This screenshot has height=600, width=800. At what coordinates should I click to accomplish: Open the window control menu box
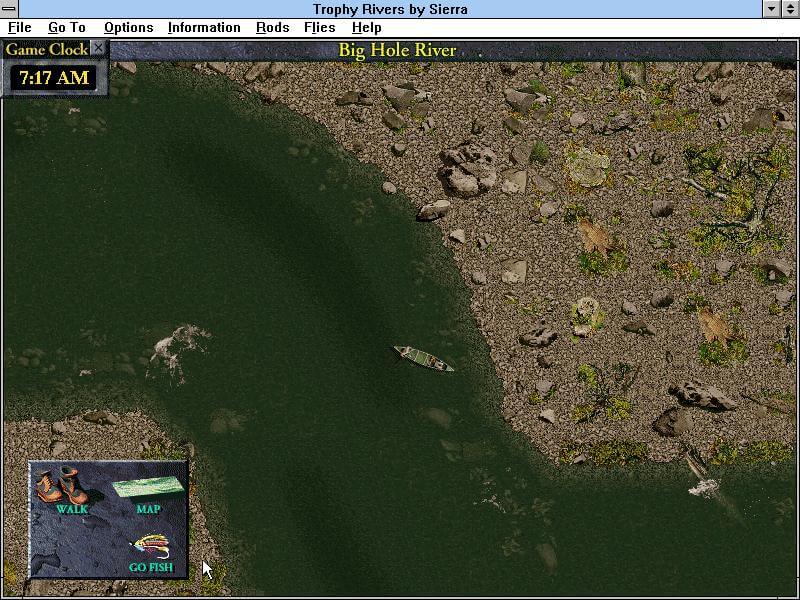9,9
